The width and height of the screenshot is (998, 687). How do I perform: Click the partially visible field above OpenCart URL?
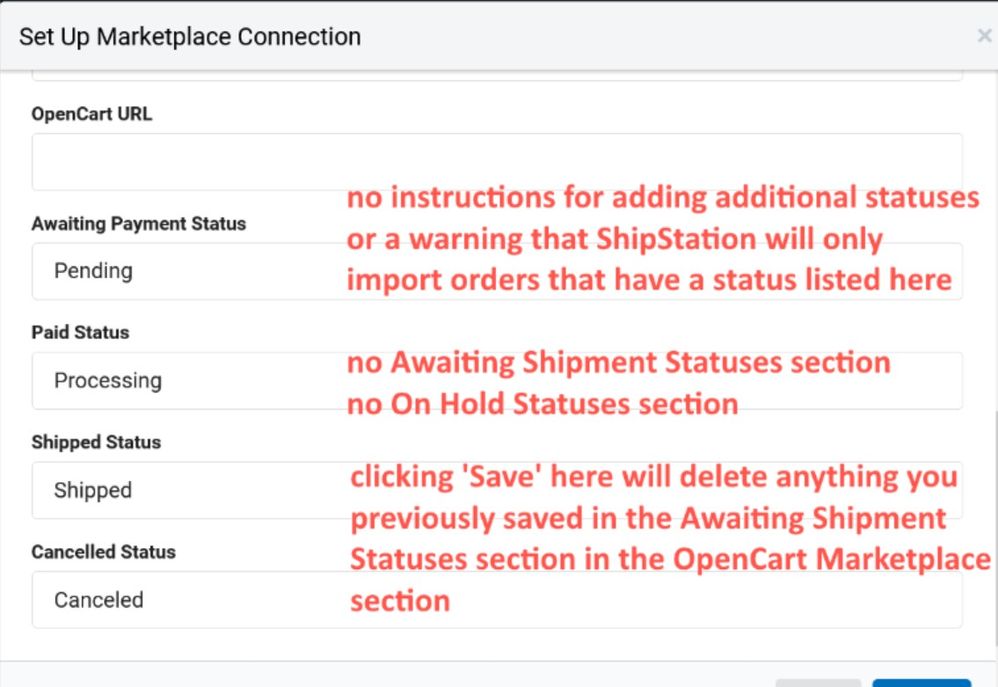click(497, 76)
